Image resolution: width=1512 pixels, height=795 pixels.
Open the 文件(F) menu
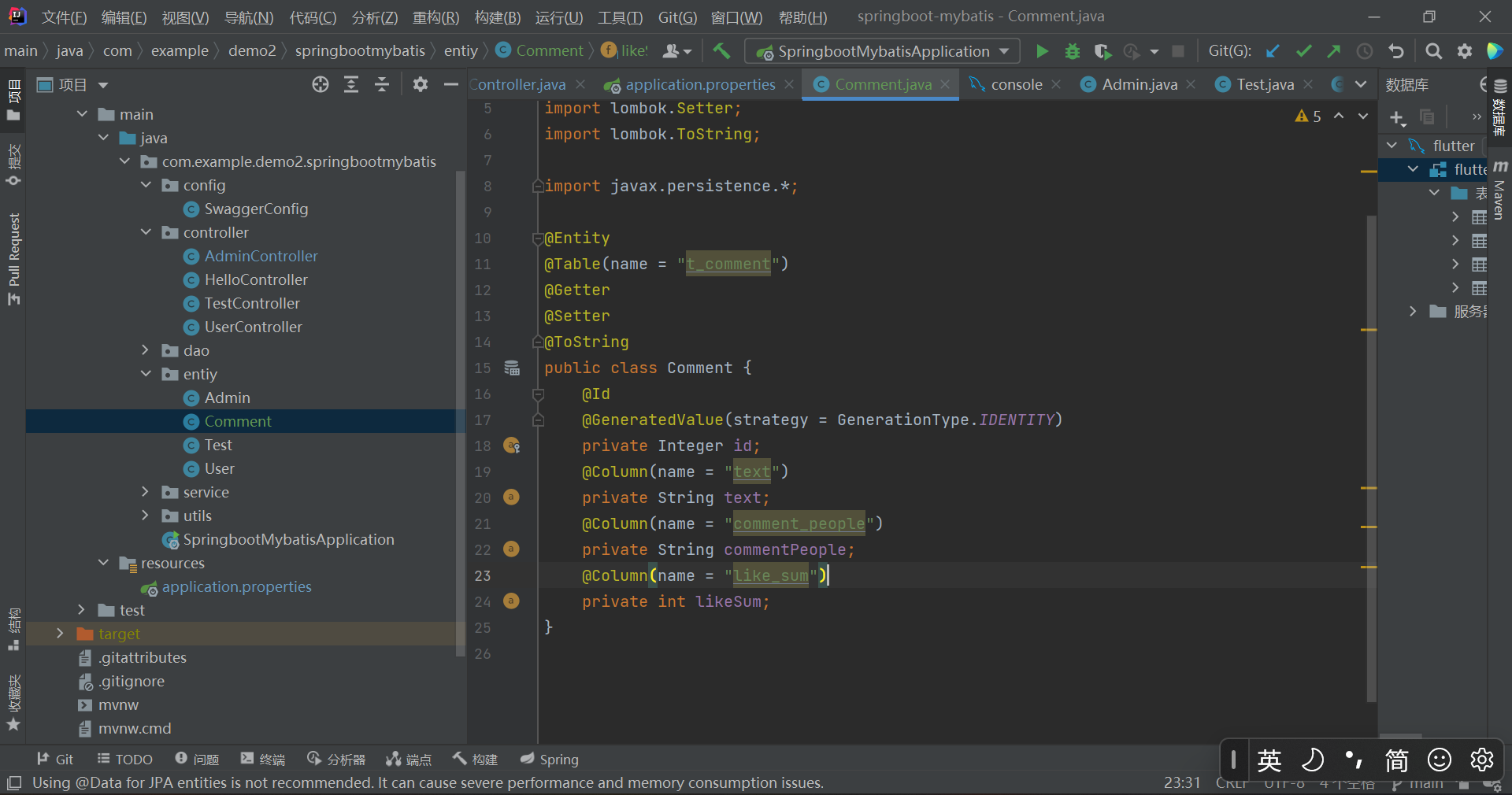click(x=64, y=17)
